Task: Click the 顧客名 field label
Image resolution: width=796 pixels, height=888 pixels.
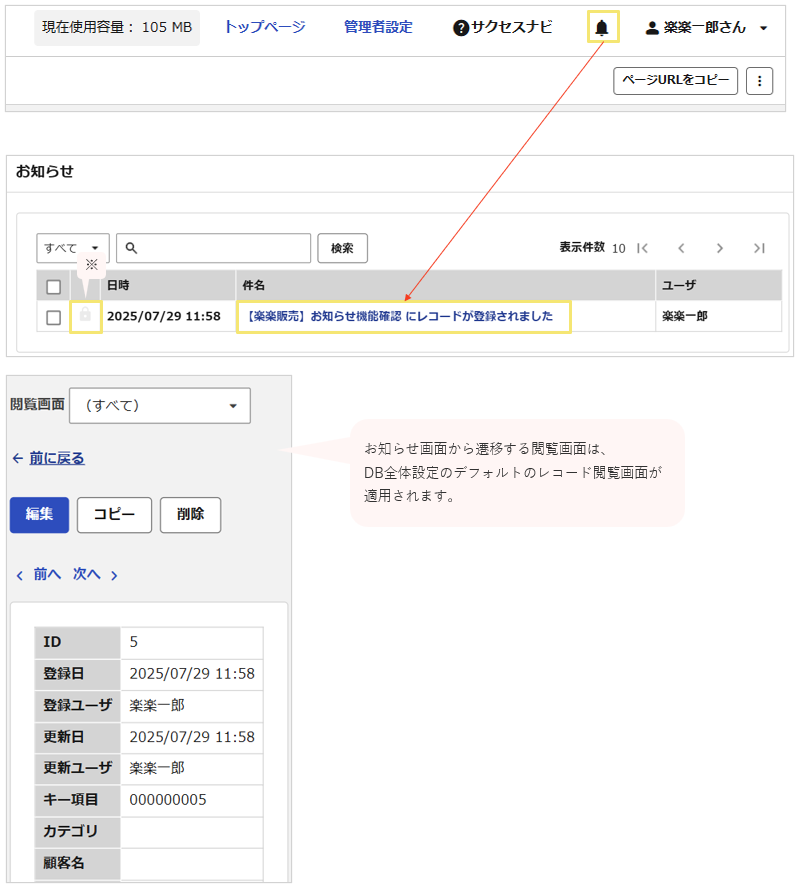Action: tap(63, 863)
